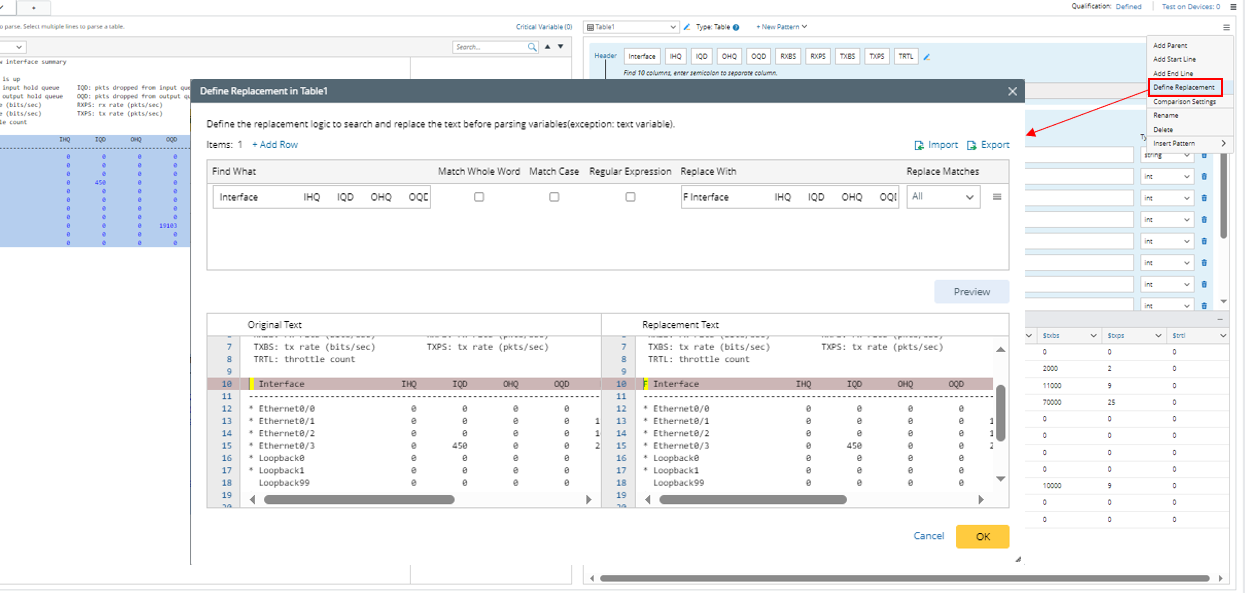Click the magnifier icon in search box
Viewport: 1245px width, 593px height.
click(532, 47)
